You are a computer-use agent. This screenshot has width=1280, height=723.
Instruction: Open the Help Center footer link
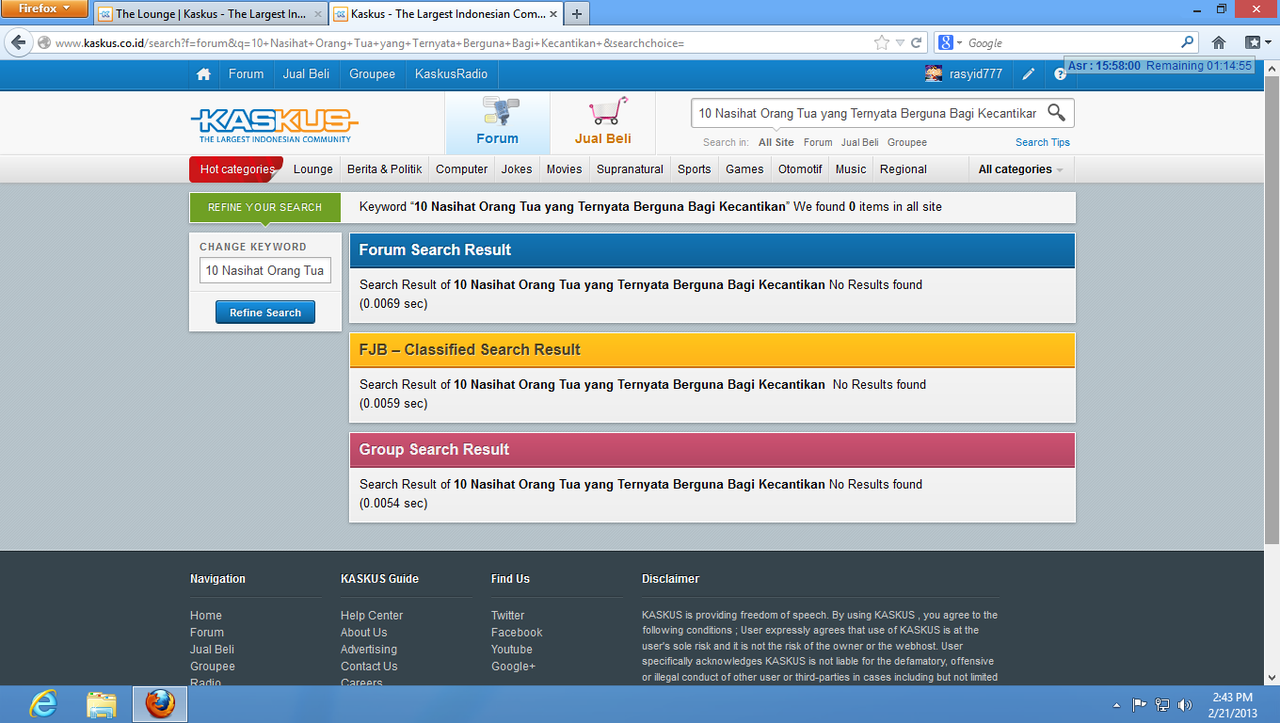click(372, 615)
